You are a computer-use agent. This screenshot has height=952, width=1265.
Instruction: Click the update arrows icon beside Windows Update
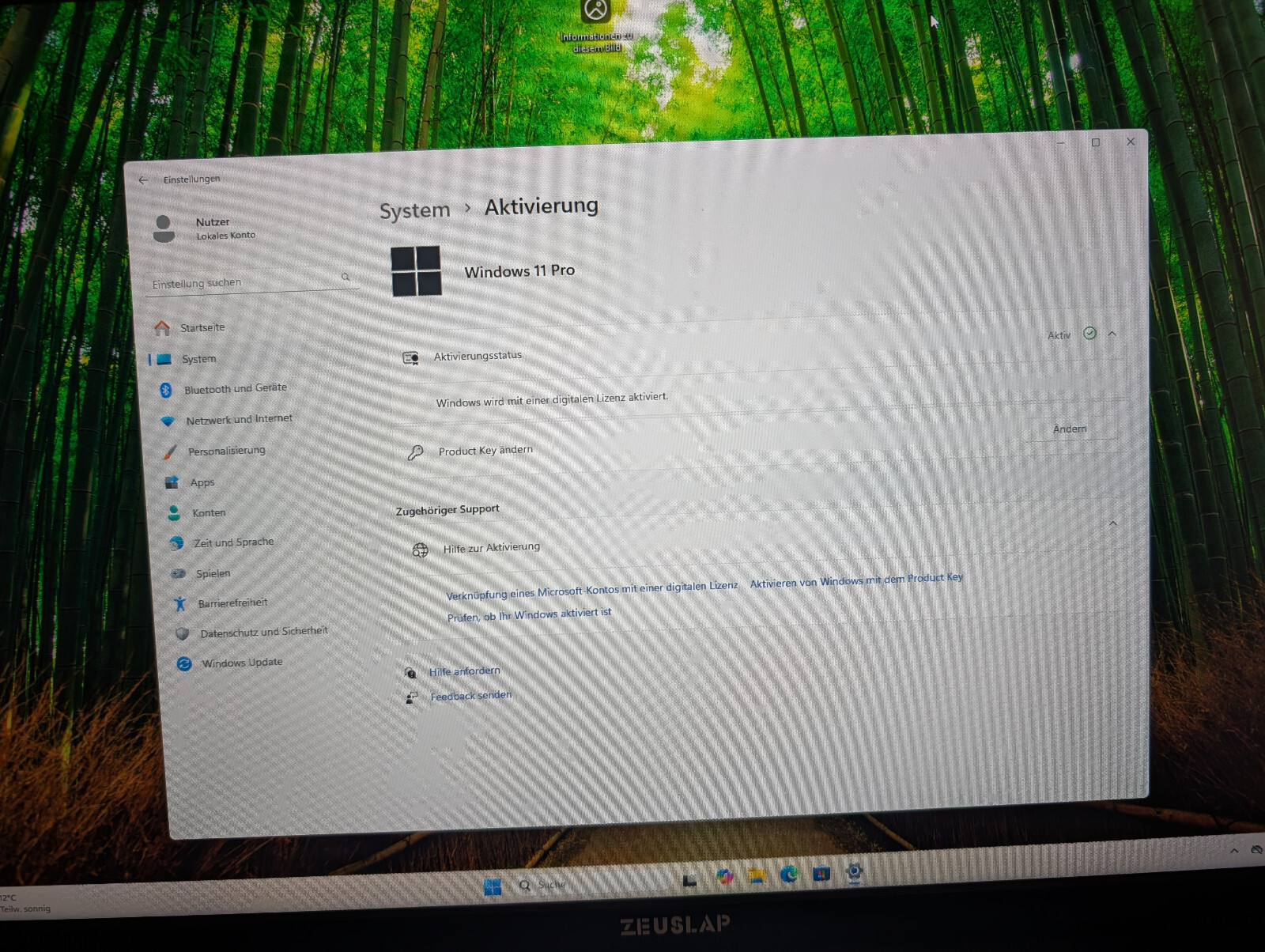[184, 664]
